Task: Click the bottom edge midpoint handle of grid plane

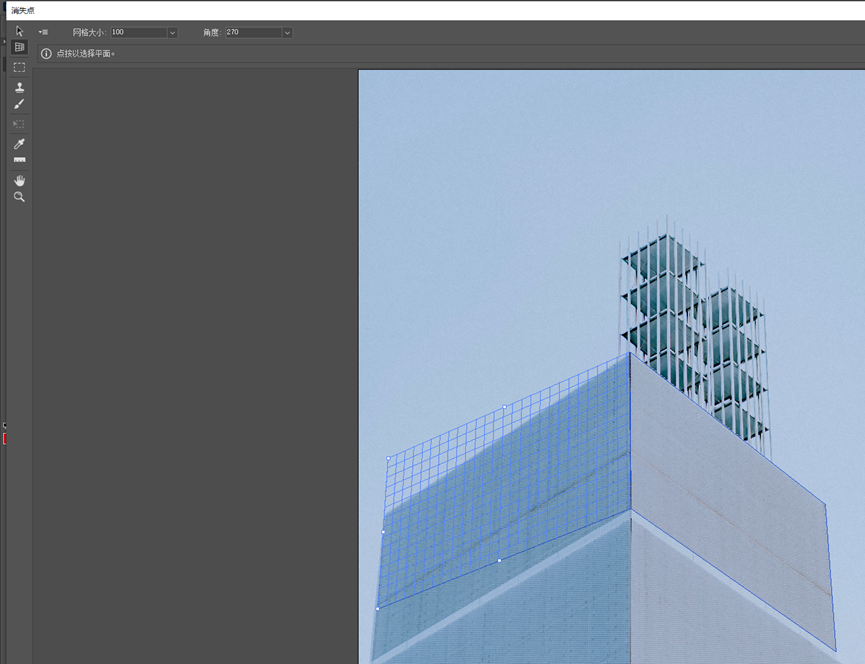Action: pos(499,560)
